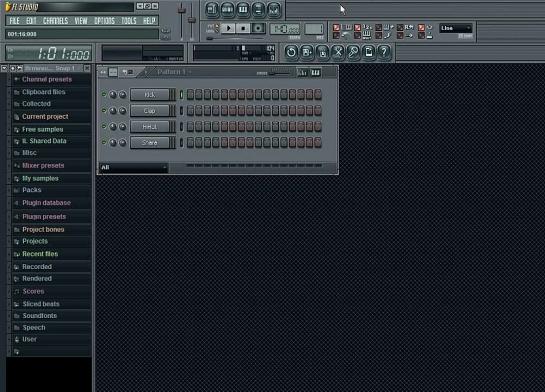This screenshot has height=392, width=545.
Task: Open the CHANNELS menu
Action: click(56, 21)
